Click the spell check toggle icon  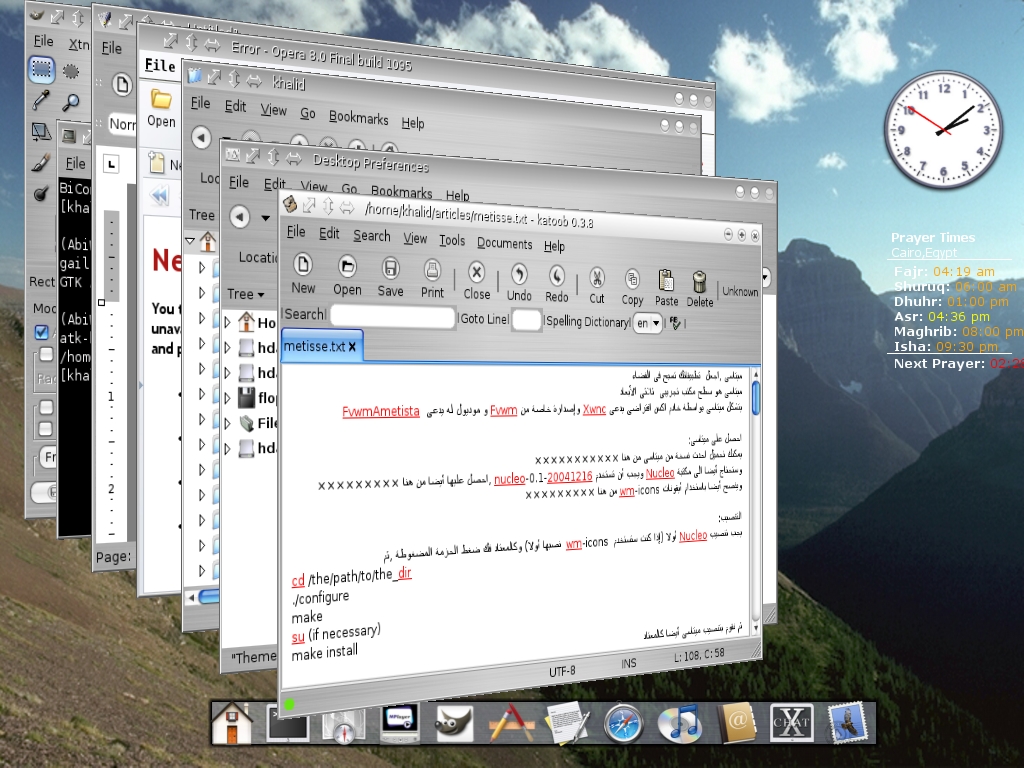[x=675, y=323]
